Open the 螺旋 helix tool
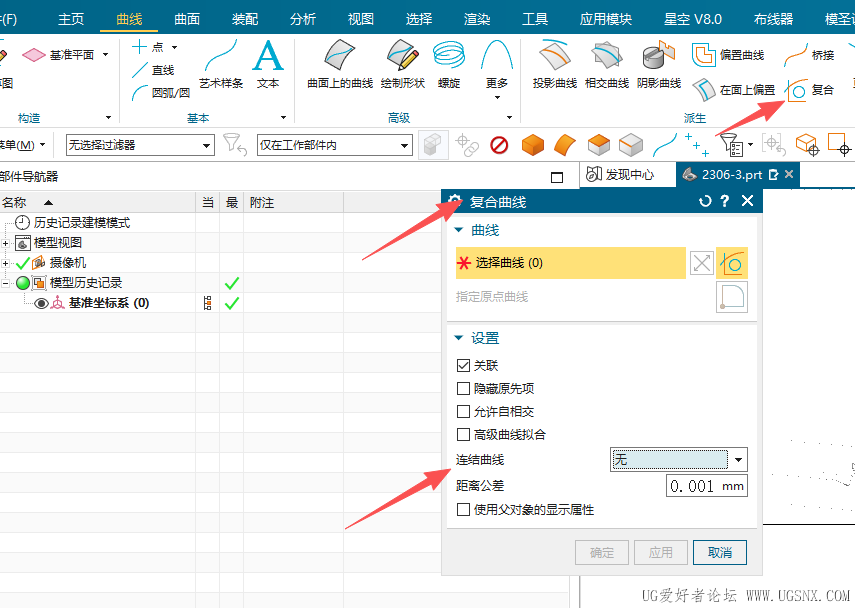 tap(449, 64)
